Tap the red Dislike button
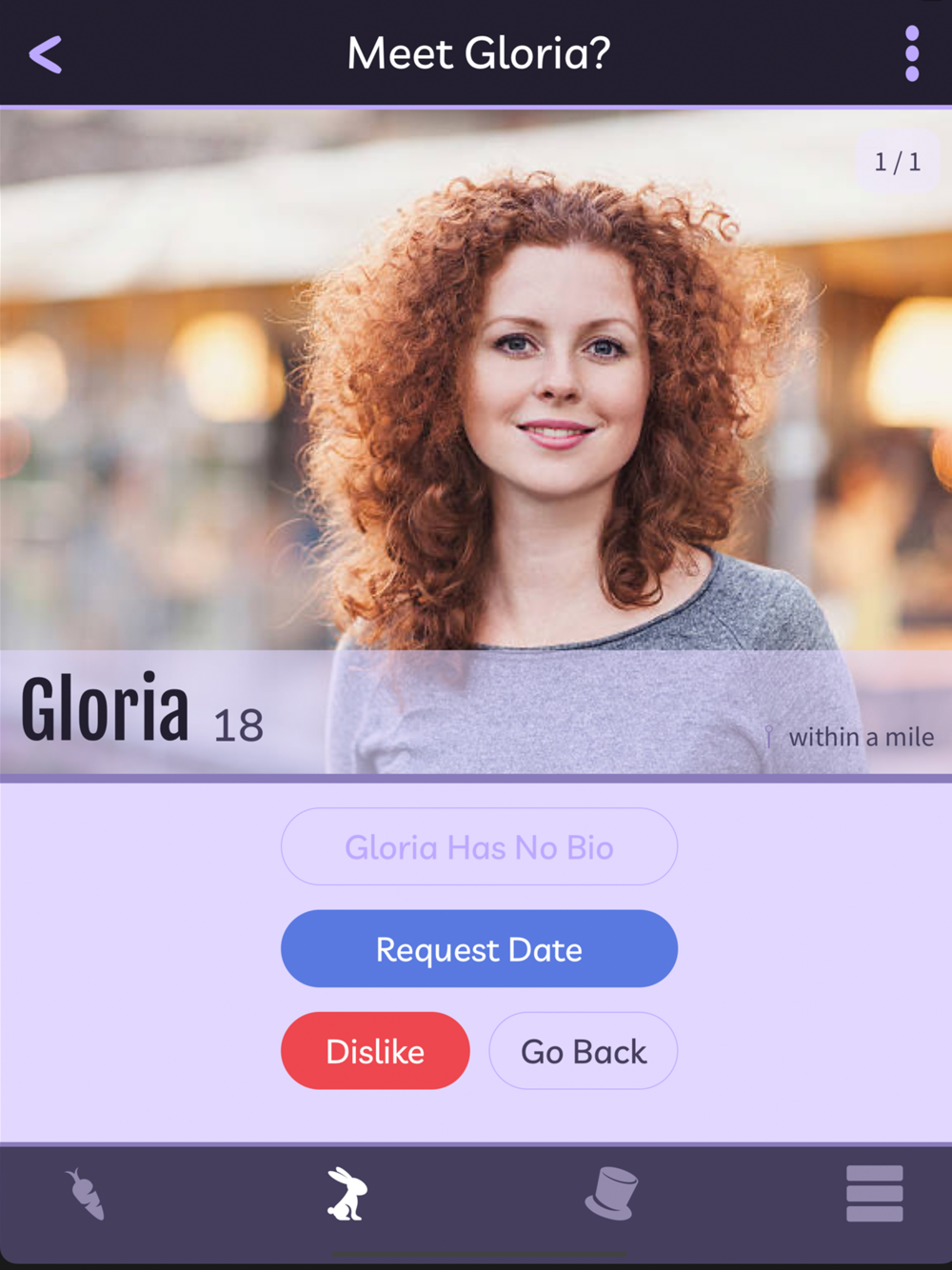 point(375,1051)
